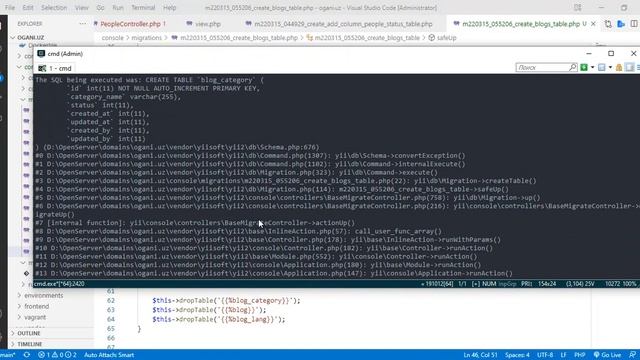
Task: Toggle the layout icon in VS Code title bar
Action: [x=578, y=8]
